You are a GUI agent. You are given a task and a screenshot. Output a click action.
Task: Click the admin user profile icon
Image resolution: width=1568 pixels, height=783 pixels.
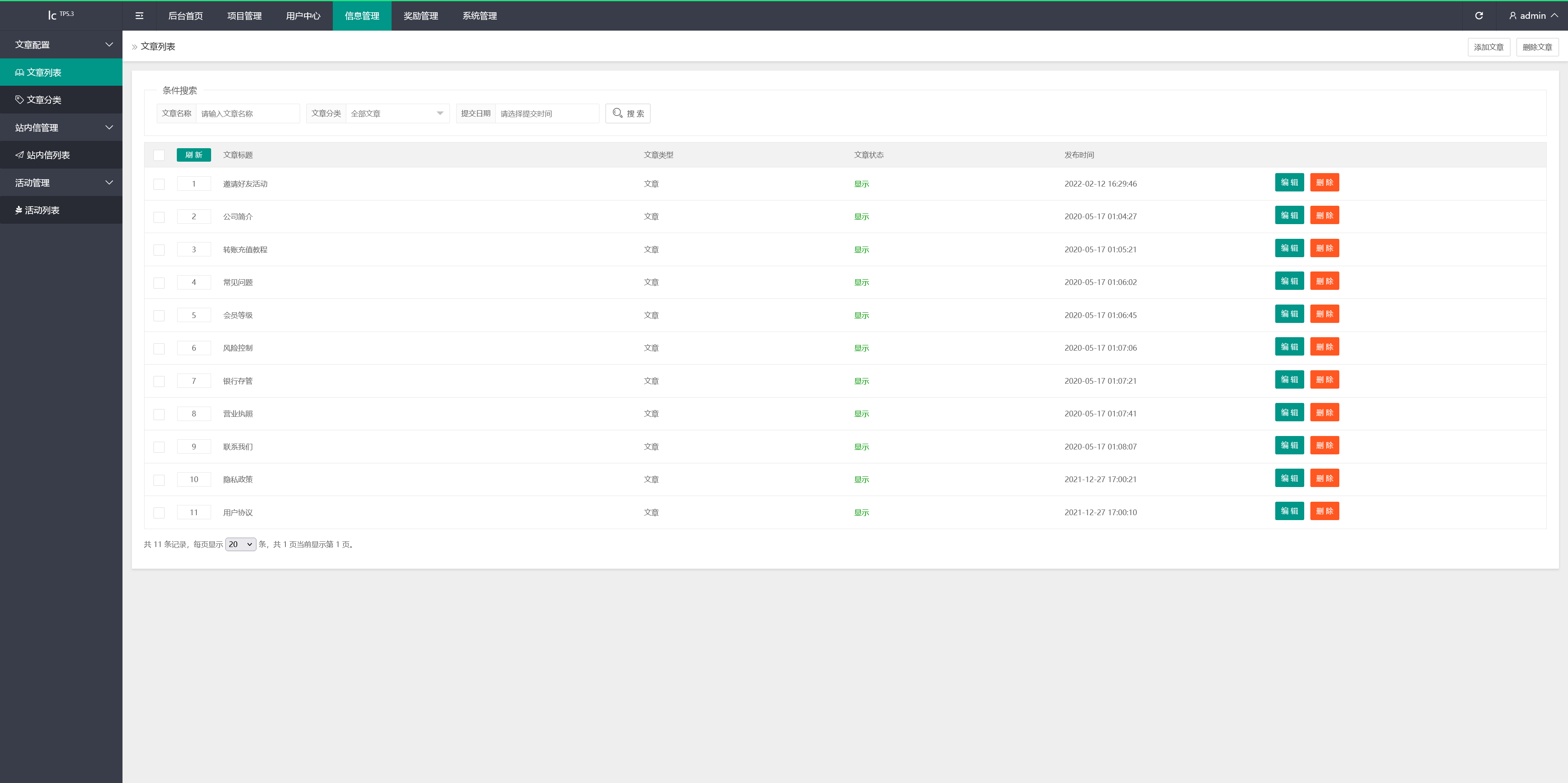pyautogui.click(x=1512, y=16)
